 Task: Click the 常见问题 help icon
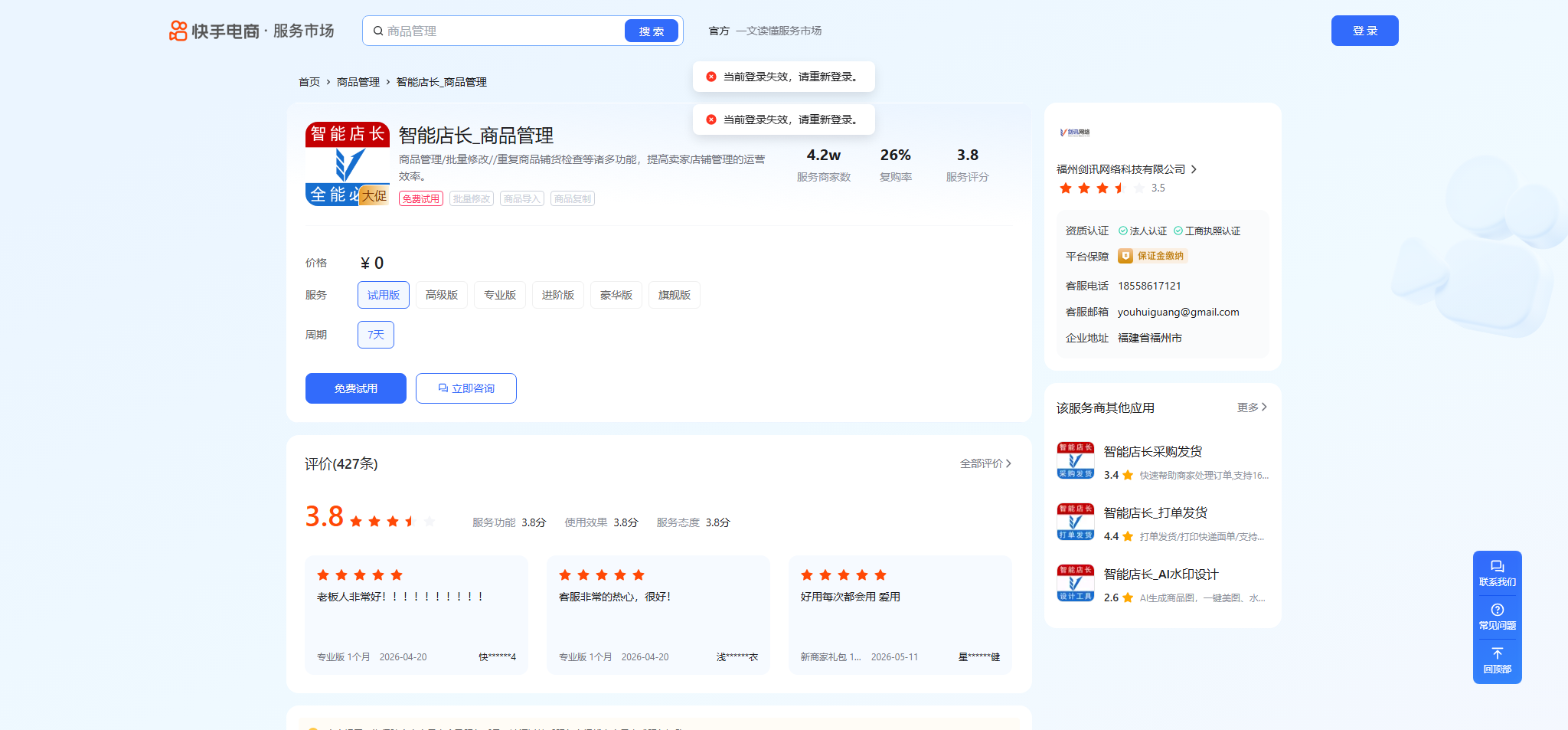click(x=1498, y=610)
